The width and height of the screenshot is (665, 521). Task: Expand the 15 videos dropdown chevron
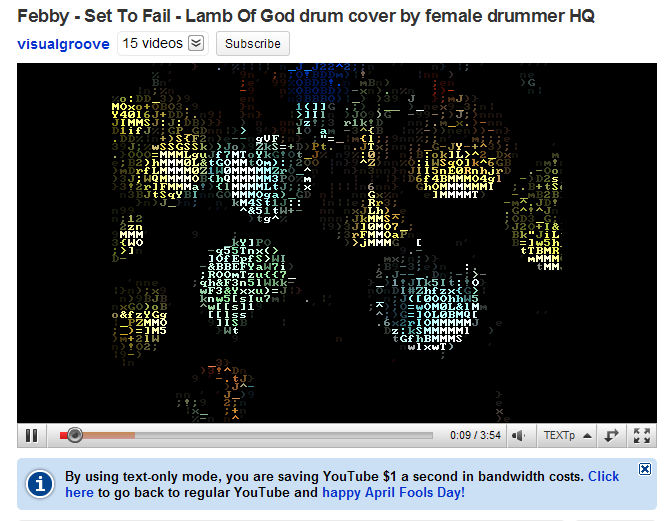pyautogui.click(x=196, y=43)
